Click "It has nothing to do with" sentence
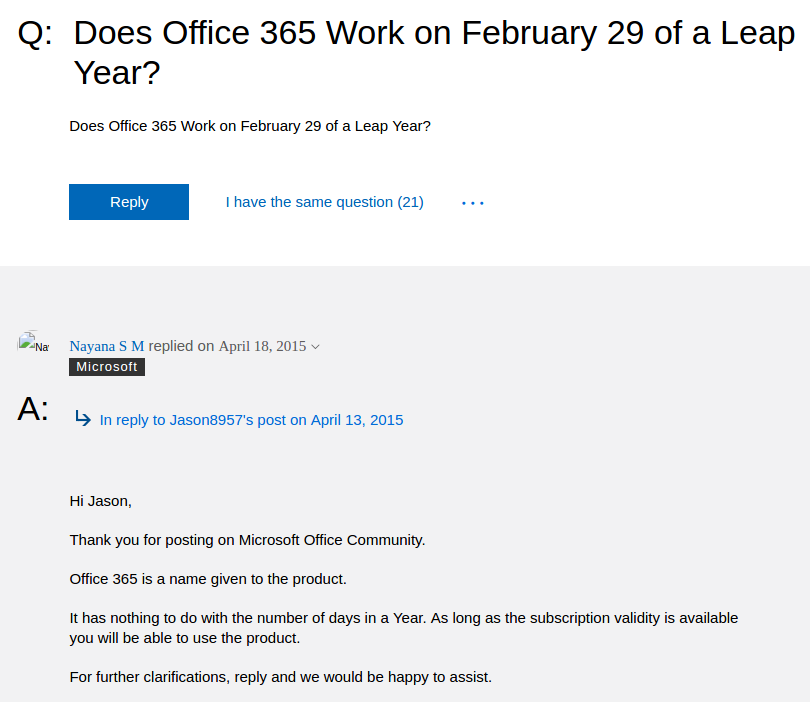The image size is (810, 702). (248, 618)
